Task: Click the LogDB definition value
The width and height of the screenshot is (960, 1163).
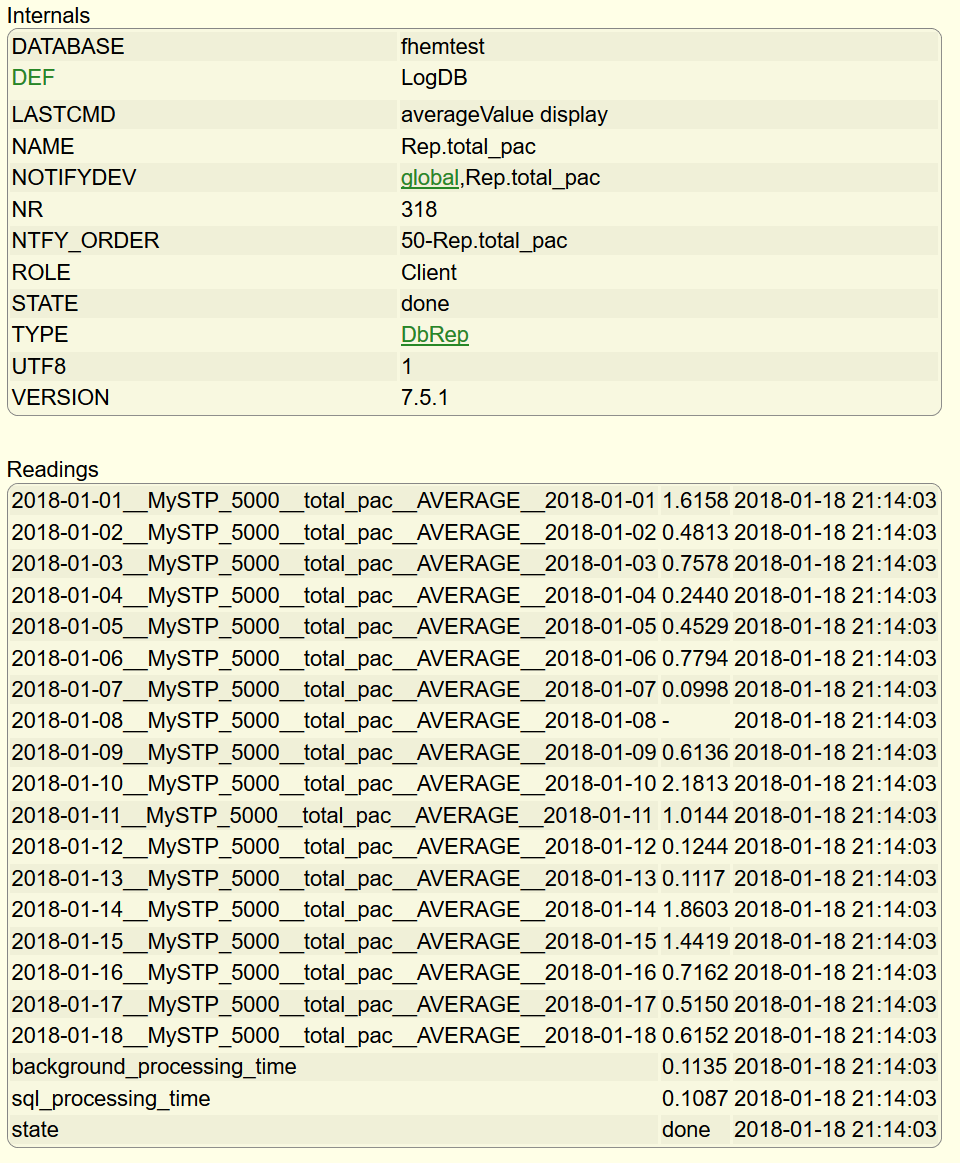Action: 434,78
